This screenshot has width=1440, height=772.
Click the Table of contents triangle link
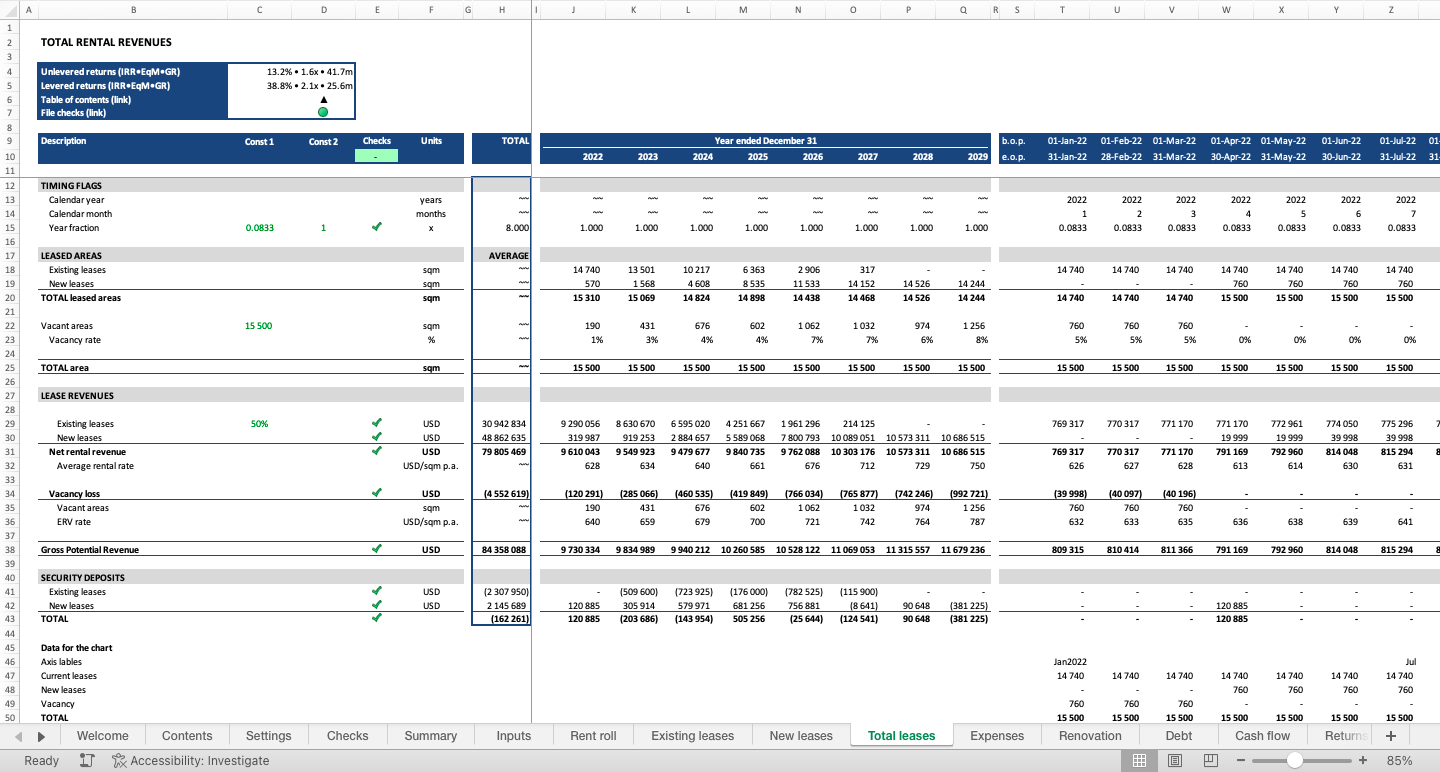pyautogui.click(x=323, y=99)
